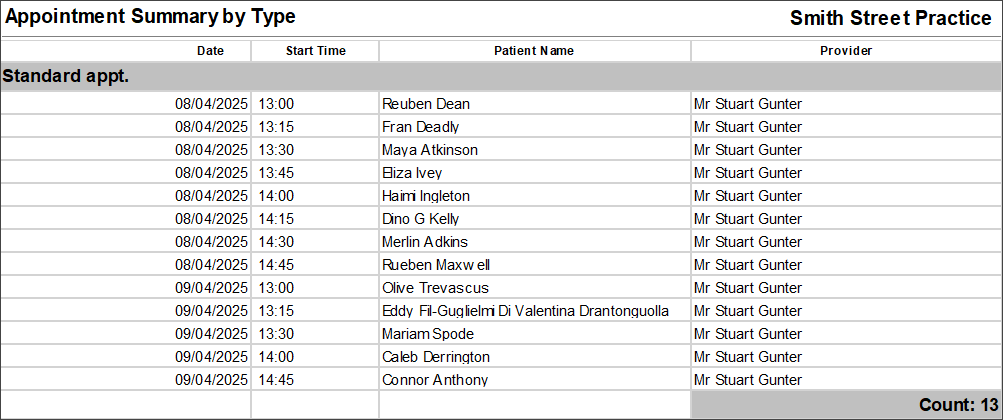Select Dino G Kelly row
Image resolution: width=1003 pixels, height=420 pixels.
pyautogui.click(x=501, y=219)
